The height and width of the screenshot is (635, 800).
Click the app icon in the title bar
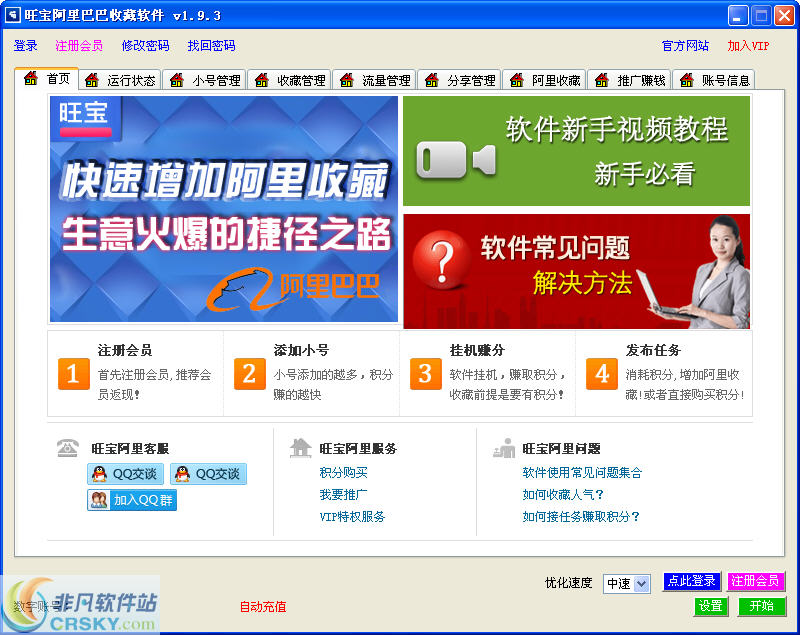click(12, 15)
